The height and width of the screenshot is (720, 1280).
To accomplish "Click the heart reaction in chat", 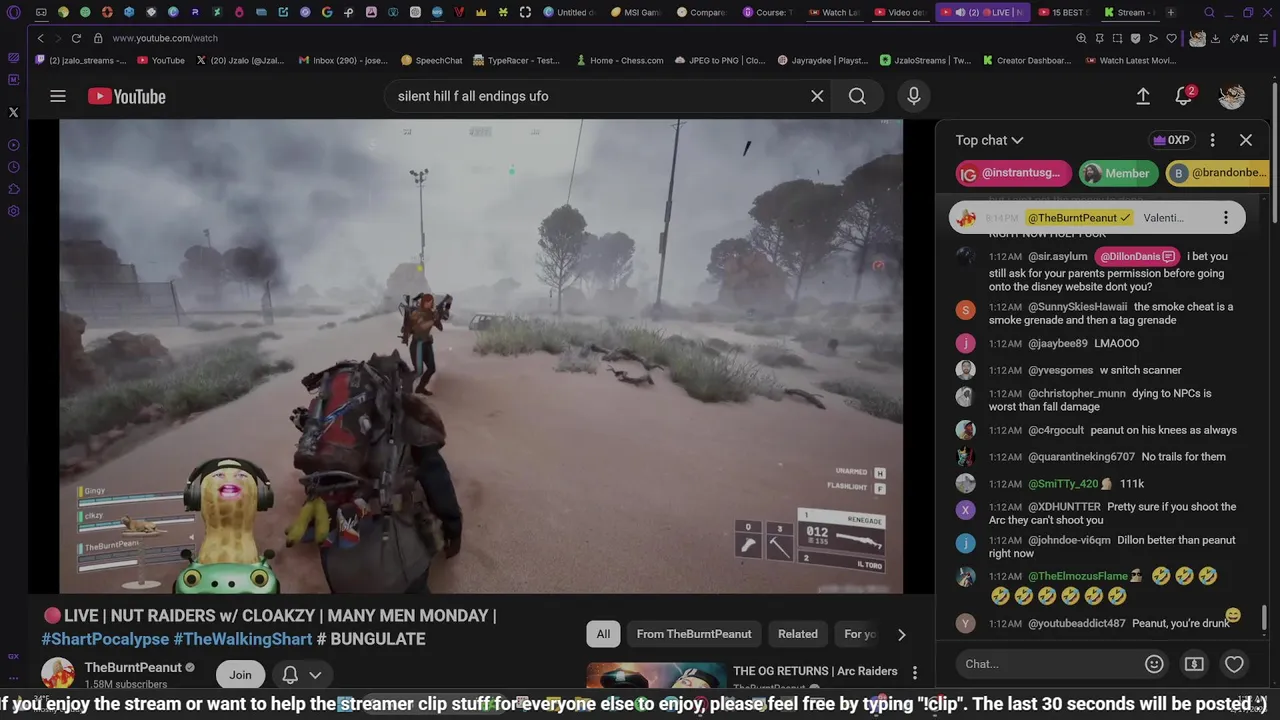I will pos(1234,664).
